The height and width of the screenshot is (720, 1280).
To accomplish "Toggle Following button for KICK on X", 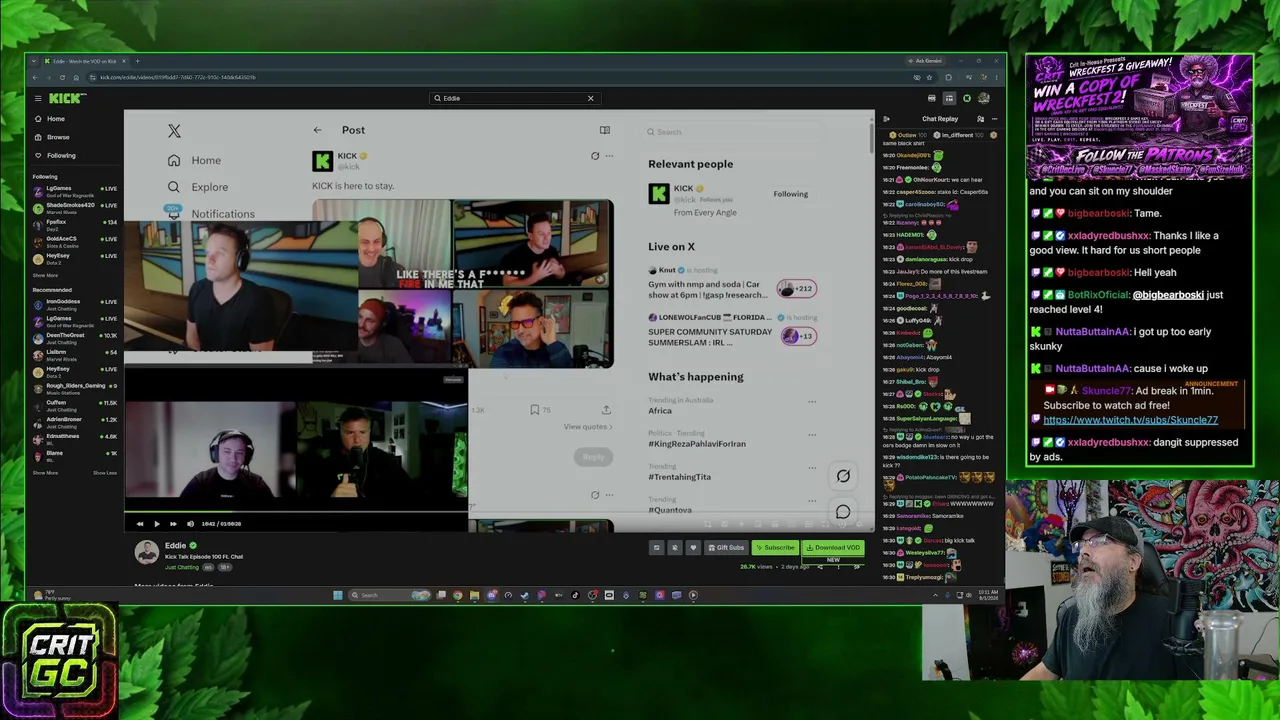I will [x=790, y=194].
